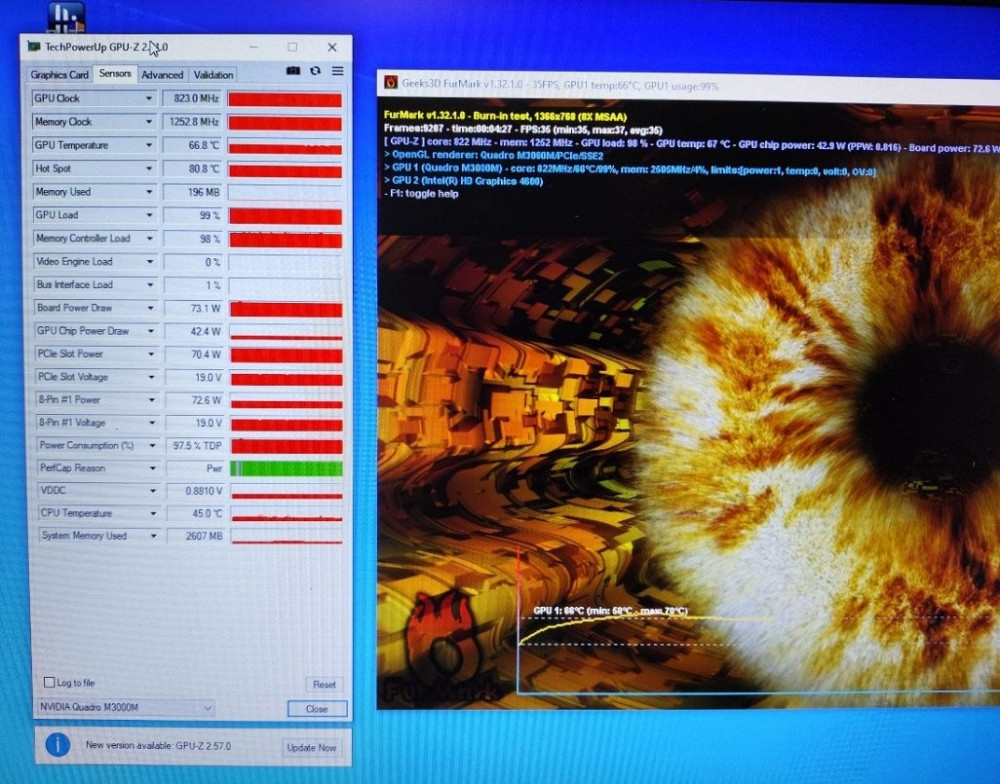The height and width of the screenshot is (784, 1000).
Task: Enable the Log to file checkbox
Action: coord(49,683)
